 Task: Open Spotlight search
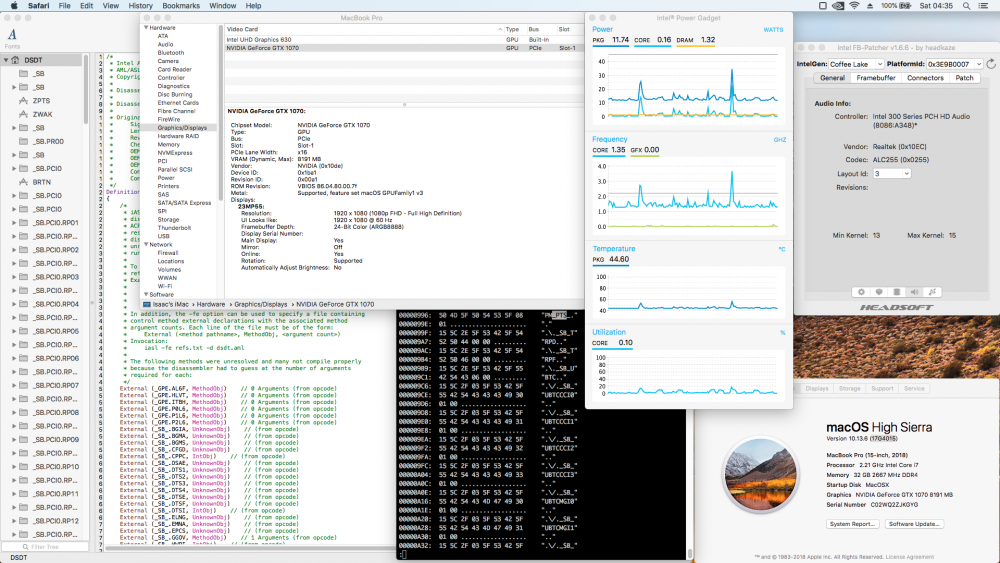[x=967, y=6]
